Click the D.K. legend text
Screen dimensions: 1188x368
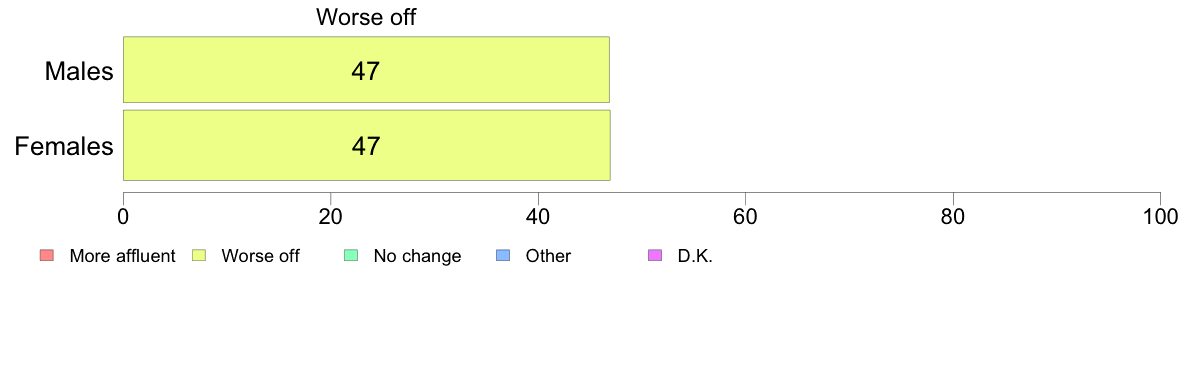(x=696, y=256)
